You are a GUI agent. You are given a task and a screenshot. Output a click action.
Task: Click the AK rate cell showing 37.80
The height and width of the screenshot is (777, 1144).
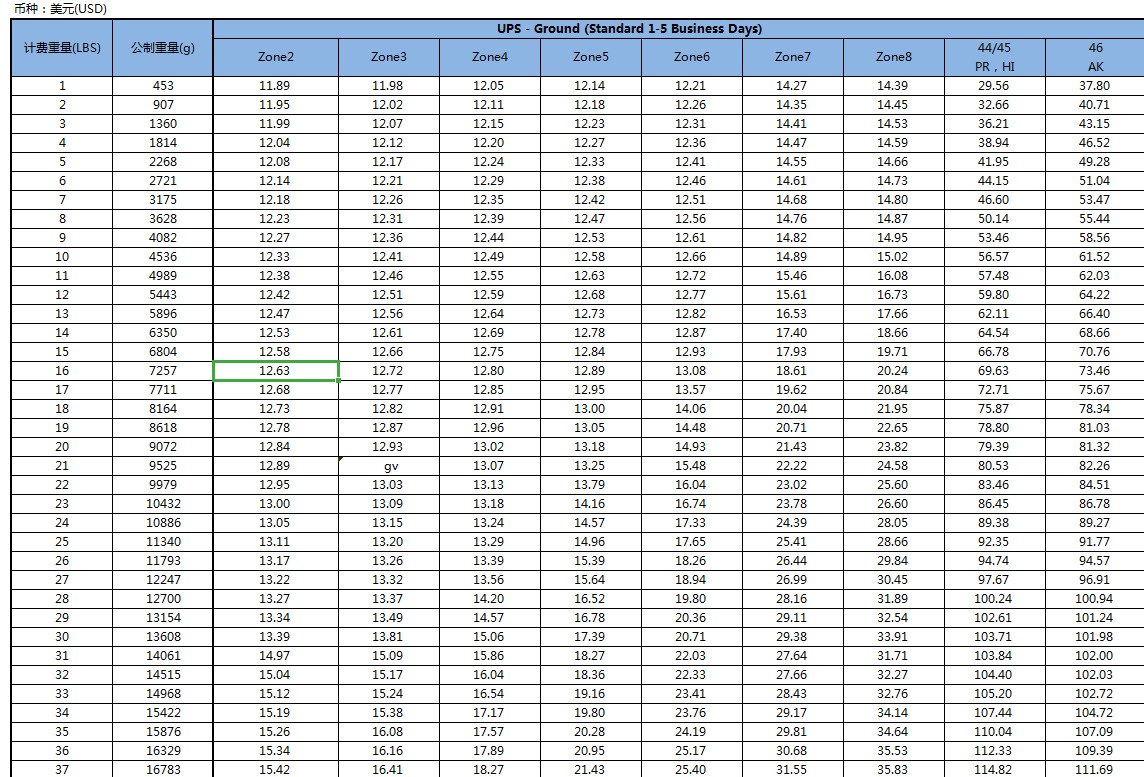(1095, 86)
